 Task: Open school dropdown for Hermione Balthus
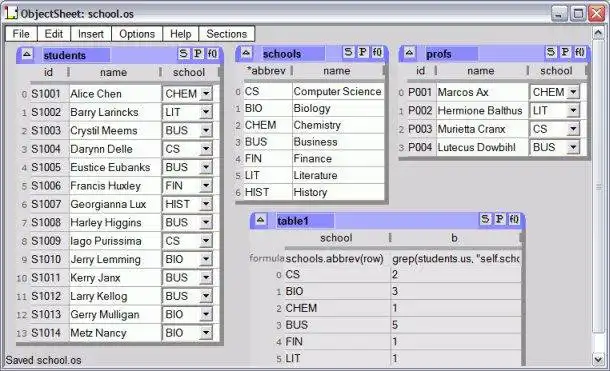(573, 110)
